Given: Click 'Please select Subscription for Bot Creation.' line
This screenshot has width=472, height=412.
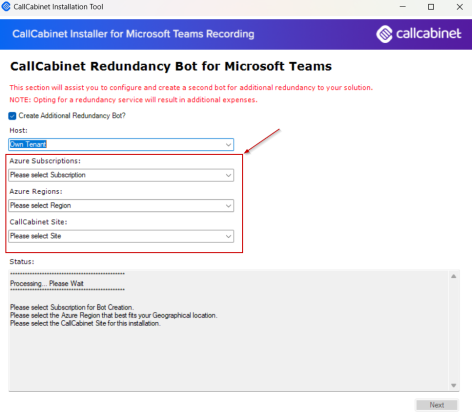Looking at the screenshot, I should (72, 307).
